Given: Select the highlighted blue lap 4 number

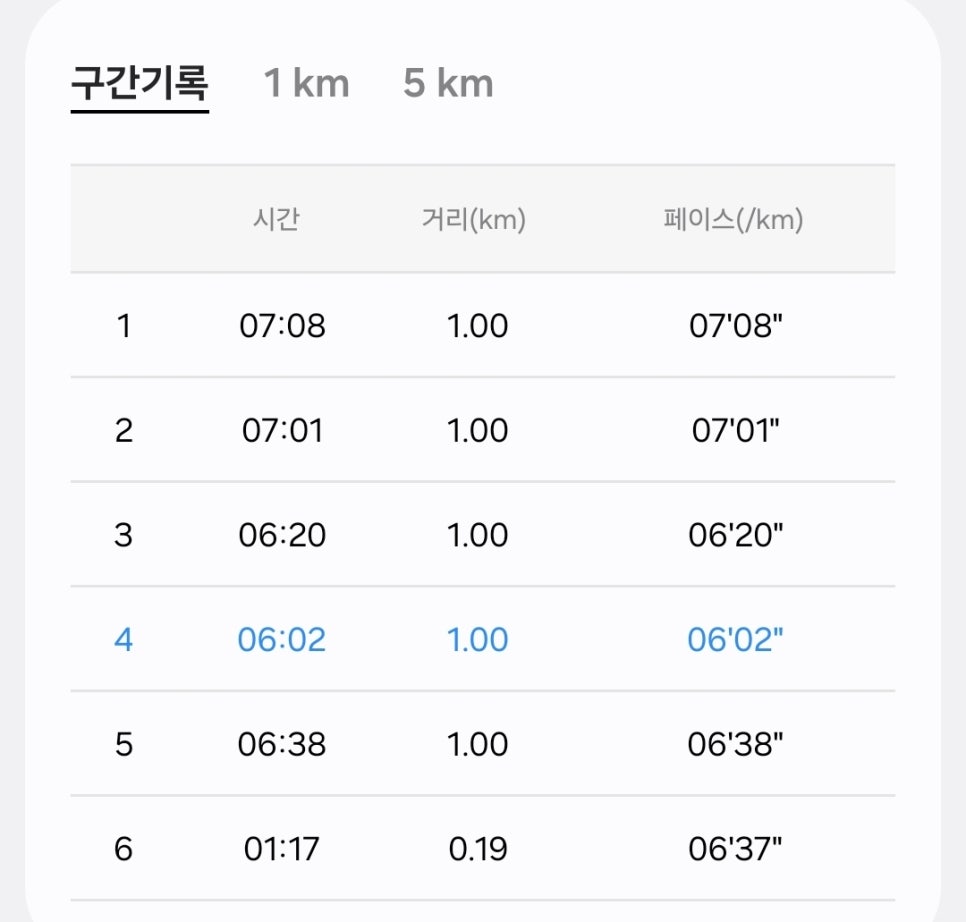Looking at the screenshot, I should pos(123,639).
